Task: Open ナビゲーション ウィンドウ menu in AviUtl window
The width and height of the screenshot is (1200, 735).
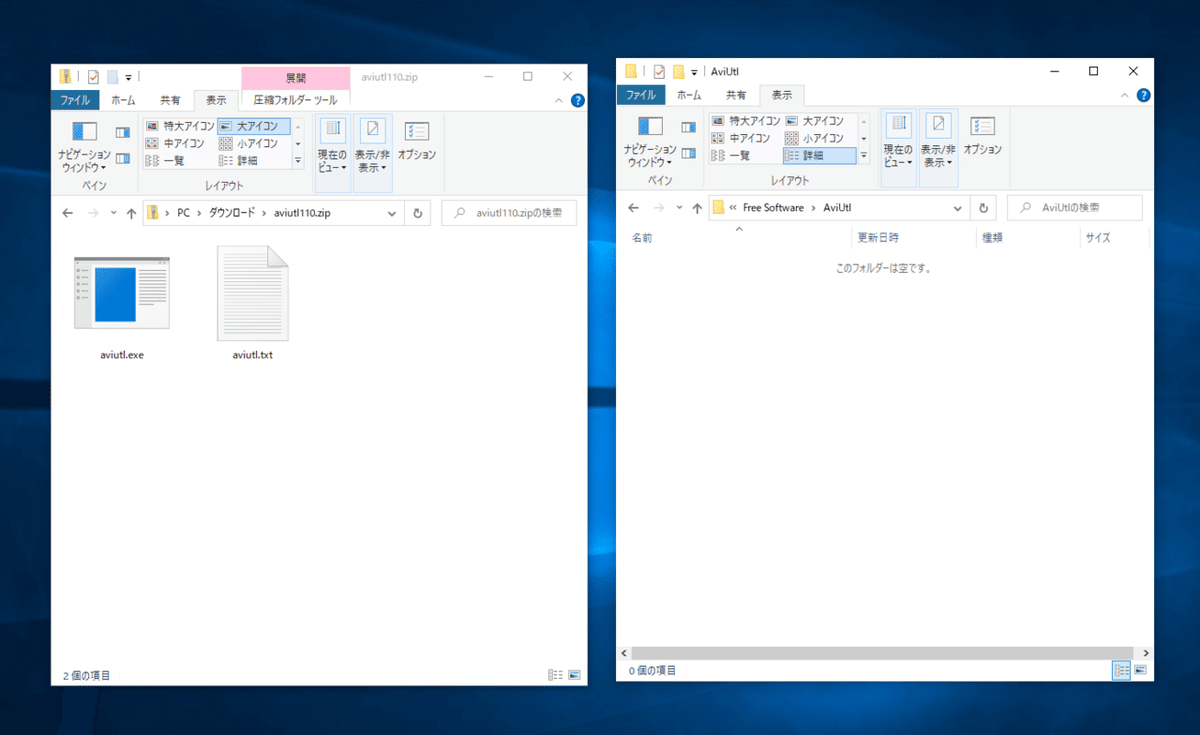Action: [650, 141]
